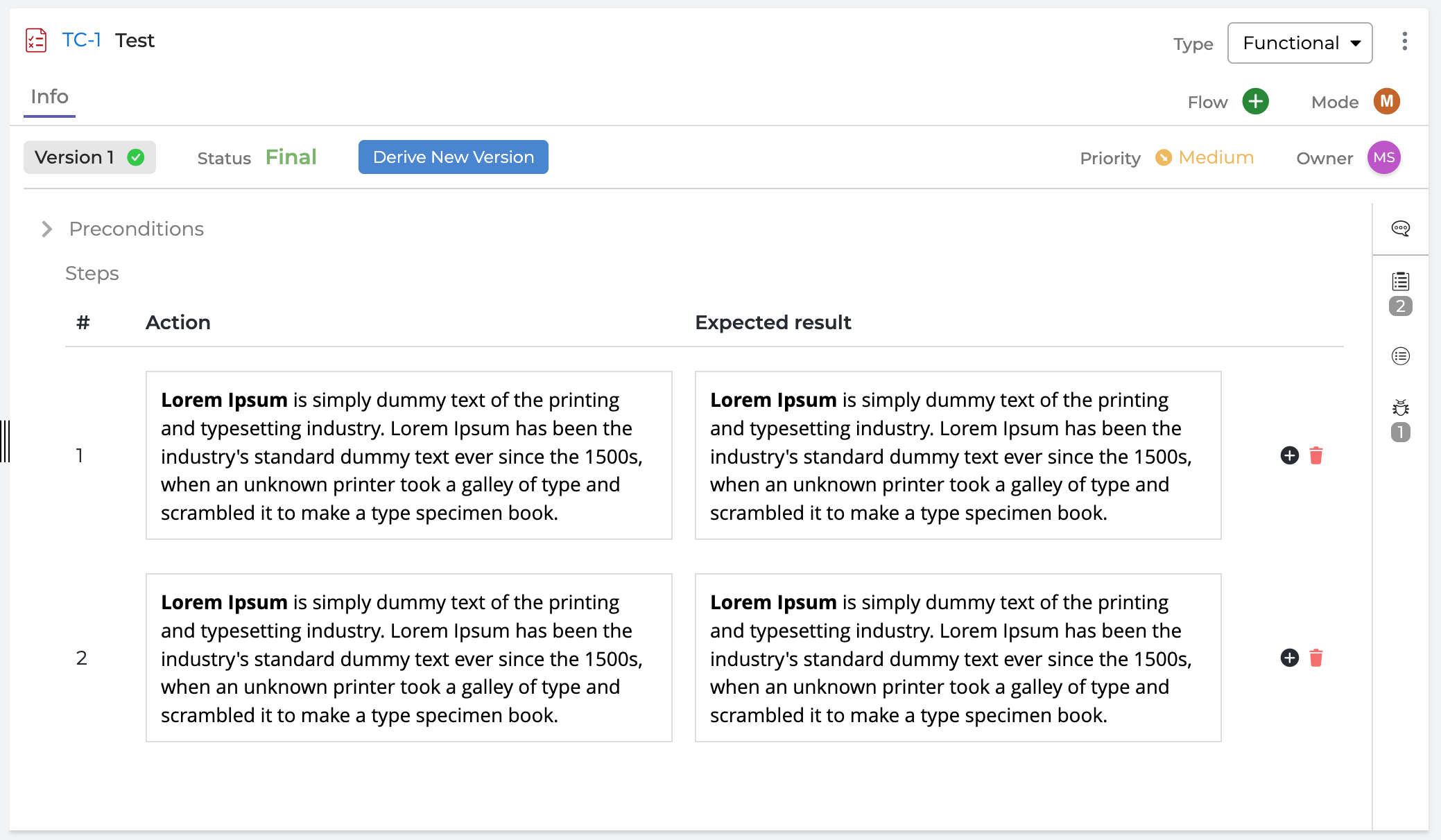Add a step after step 1
Screen dimensions: 1441x840
[x=1289, y=455]
